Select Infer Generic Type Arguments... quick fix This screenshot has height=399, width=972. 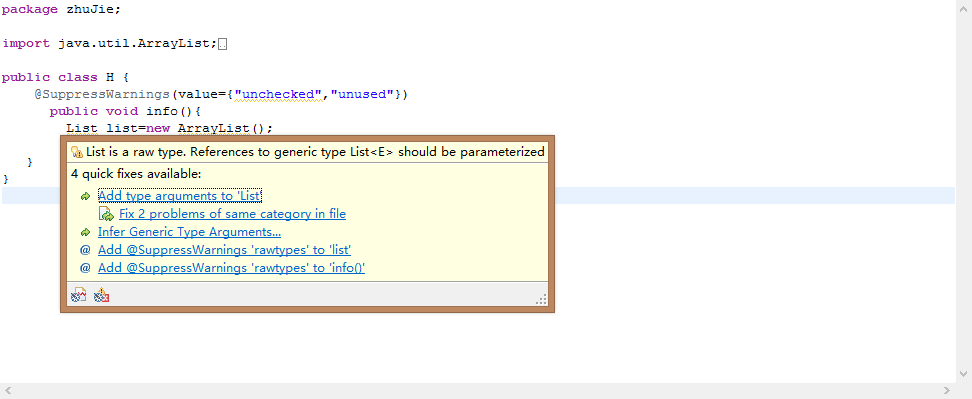click(x=190, y=232)
